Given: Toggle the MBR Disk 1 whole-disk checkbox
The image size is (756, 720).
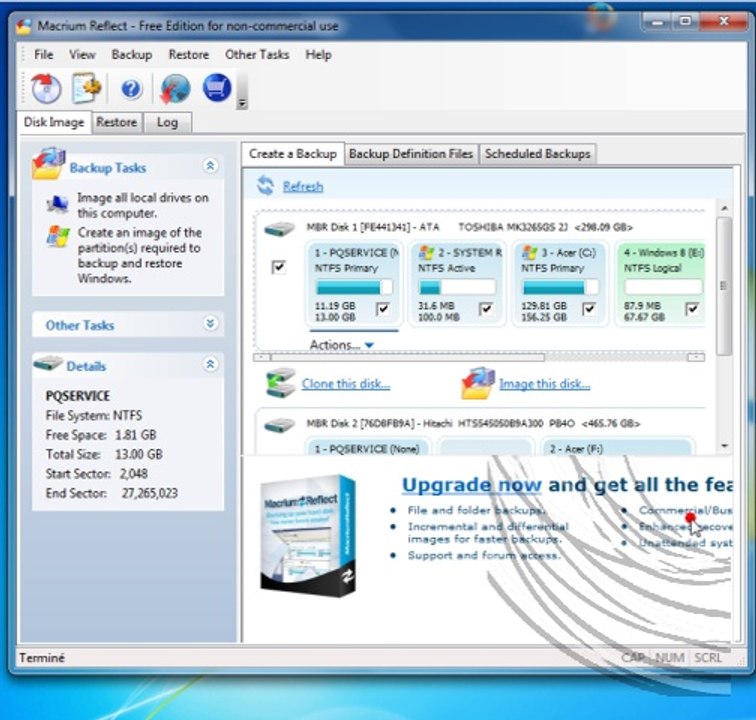Looking at the screenshot, I should 279,267.
